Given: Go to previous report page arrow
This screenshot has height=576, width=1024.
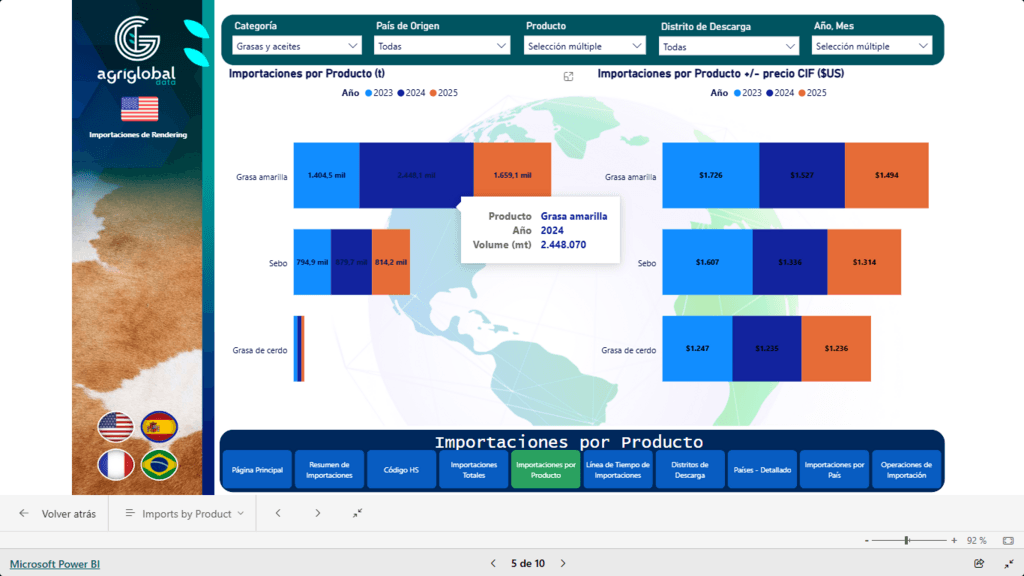Looking at the screenshot, I should click(493, 564).
